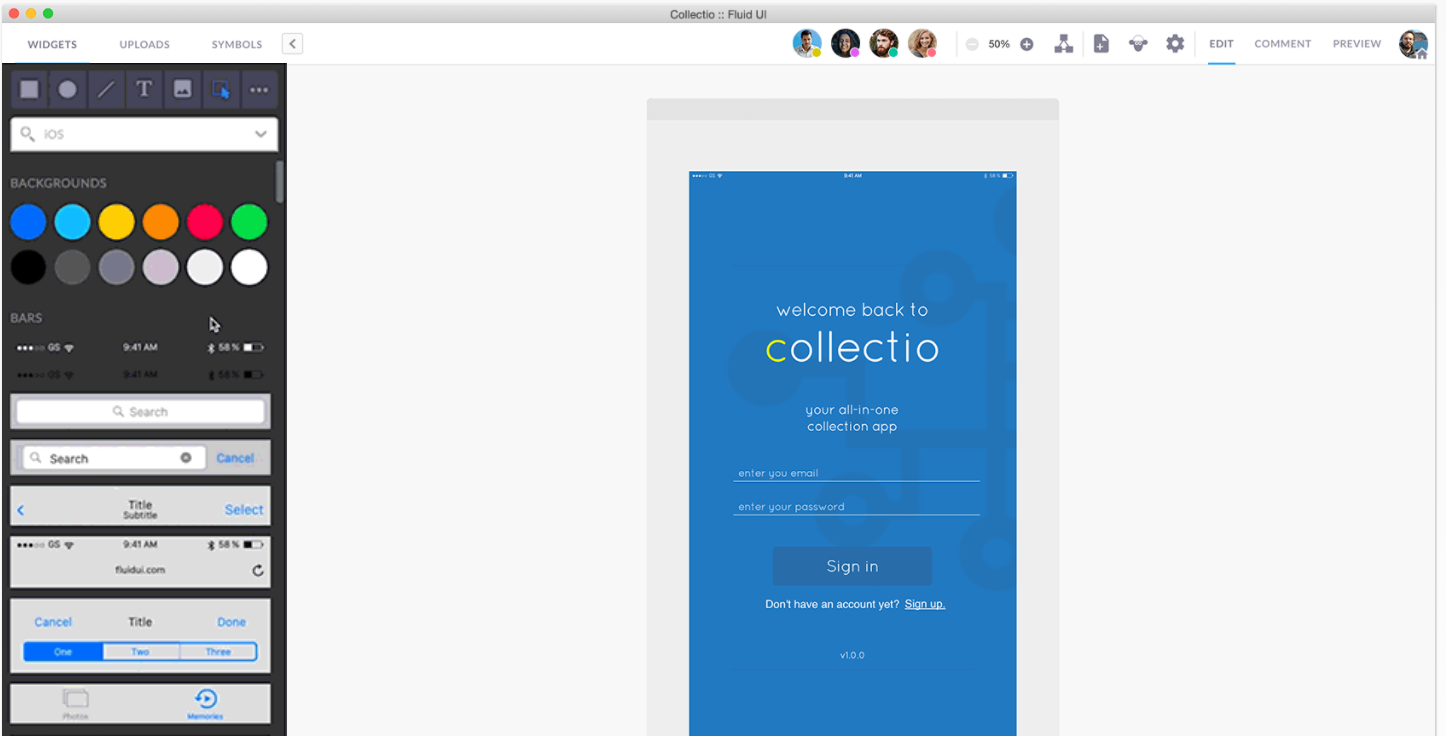Click the 50% zoom level
Screen dimensions: 1446x736
click(999, 44)
